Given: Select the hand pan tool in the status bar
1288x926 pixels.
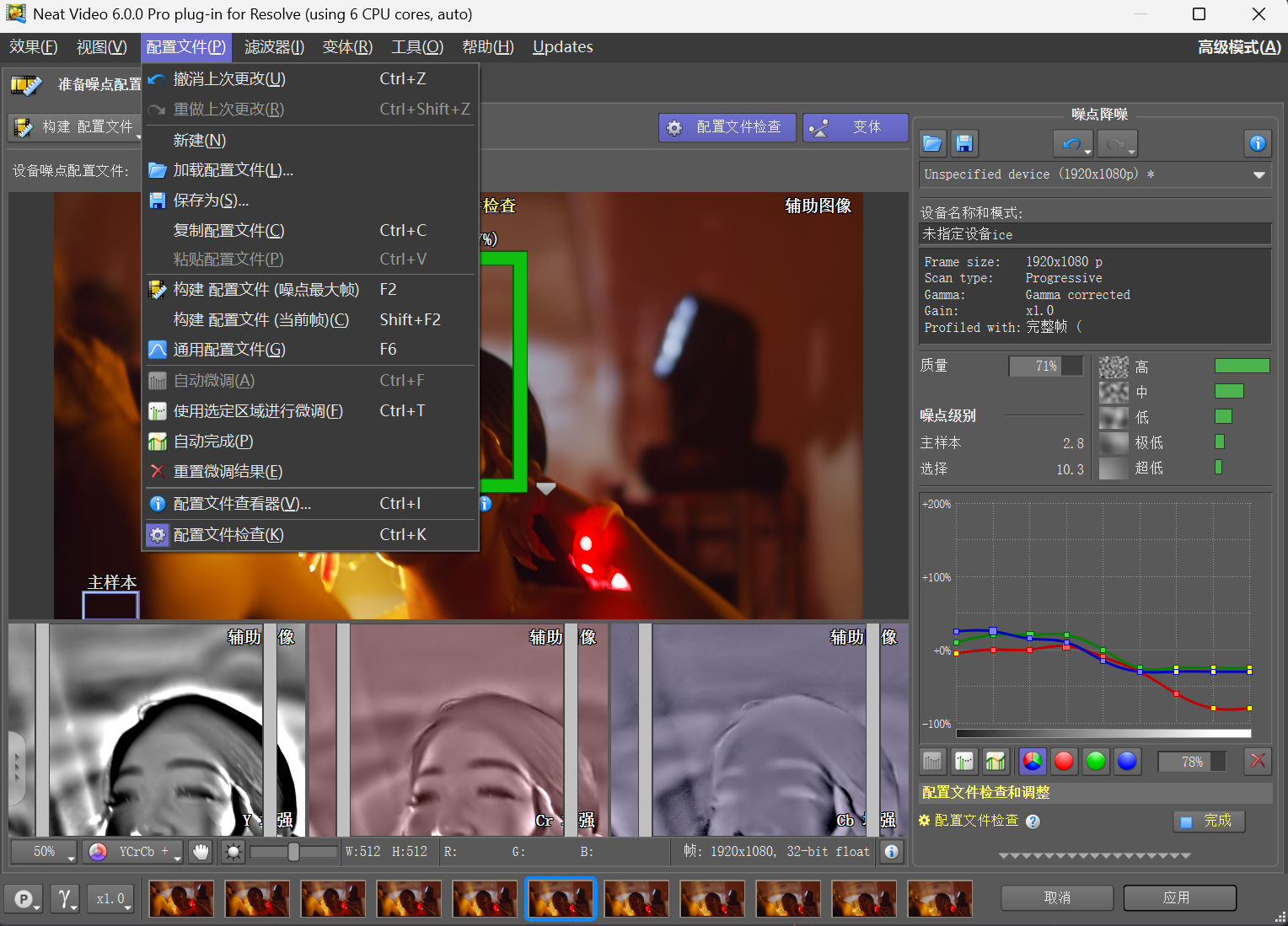Looking at the screenshot, I should 201,852.
